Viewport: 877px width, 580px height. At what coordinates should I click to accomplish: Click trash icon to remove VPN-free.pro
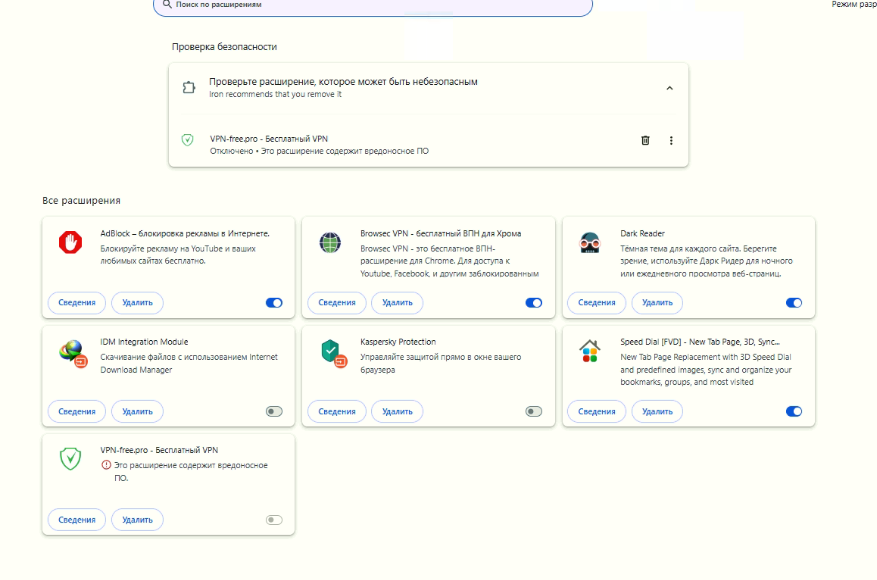click(645, 140)
